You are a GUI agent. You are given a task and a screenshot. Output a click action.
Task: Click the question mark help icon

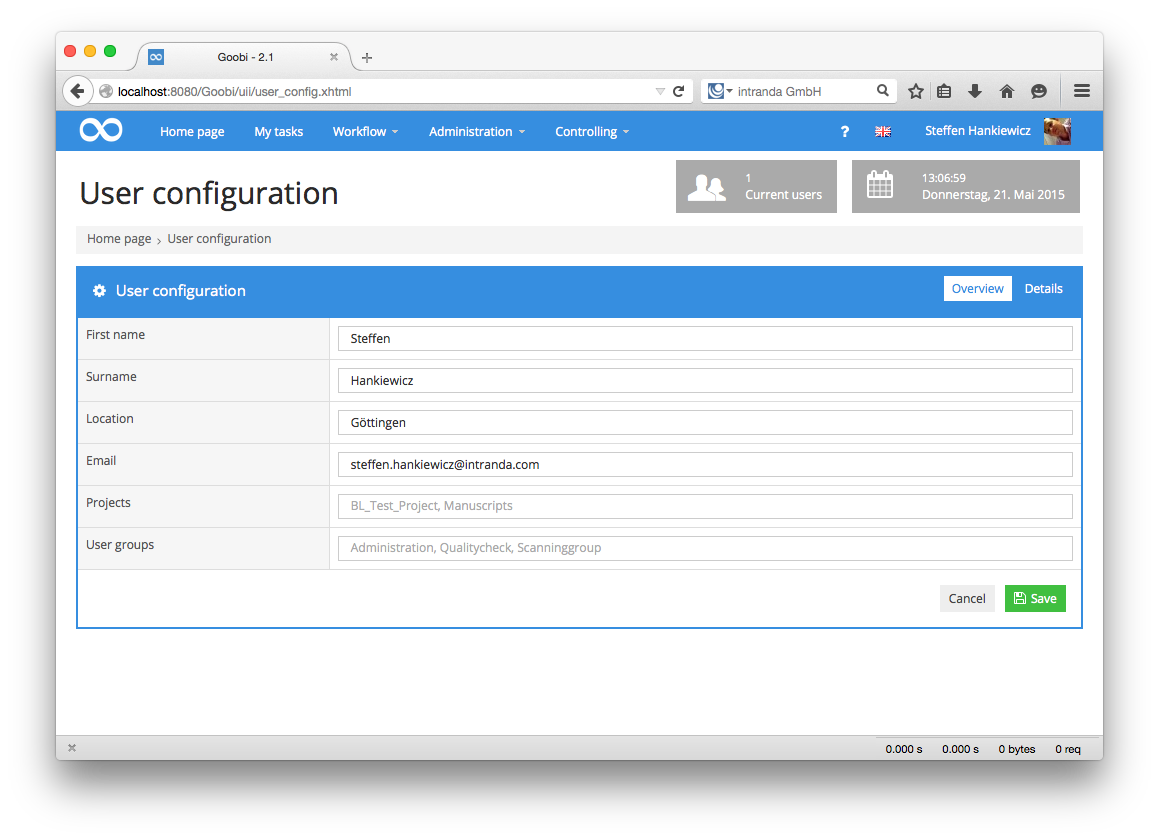845,132
